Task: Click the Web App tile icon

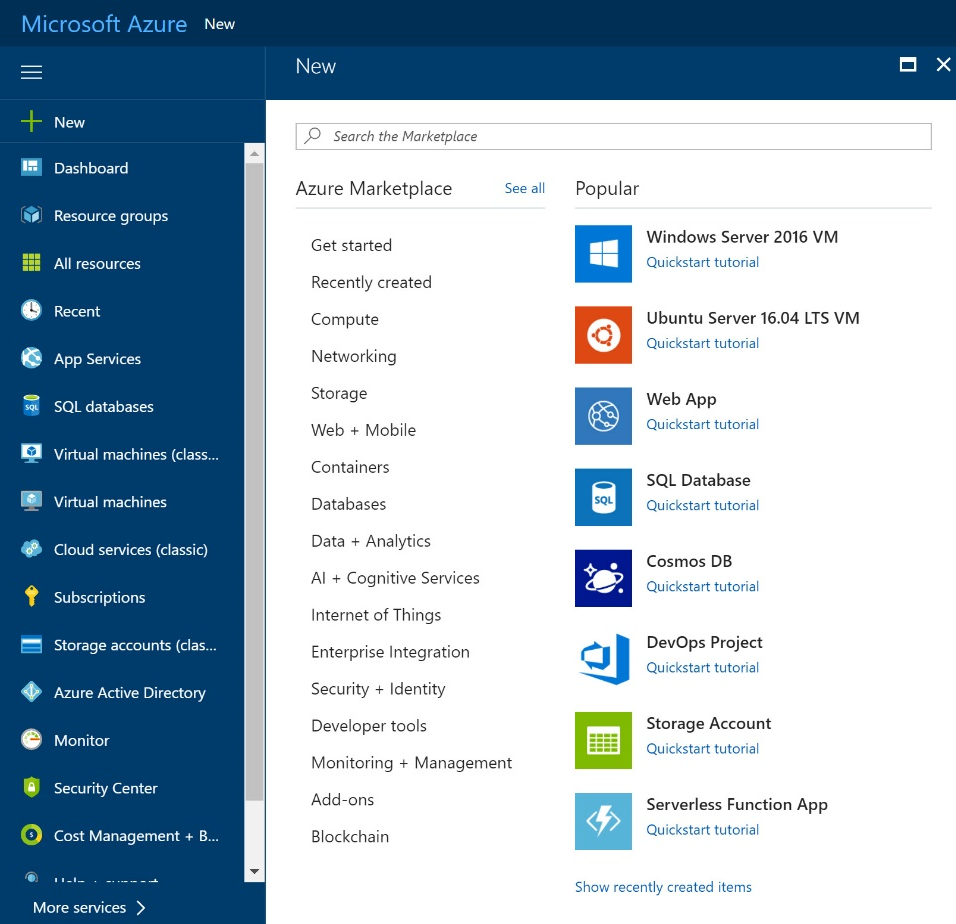Action: coord(603,416)
